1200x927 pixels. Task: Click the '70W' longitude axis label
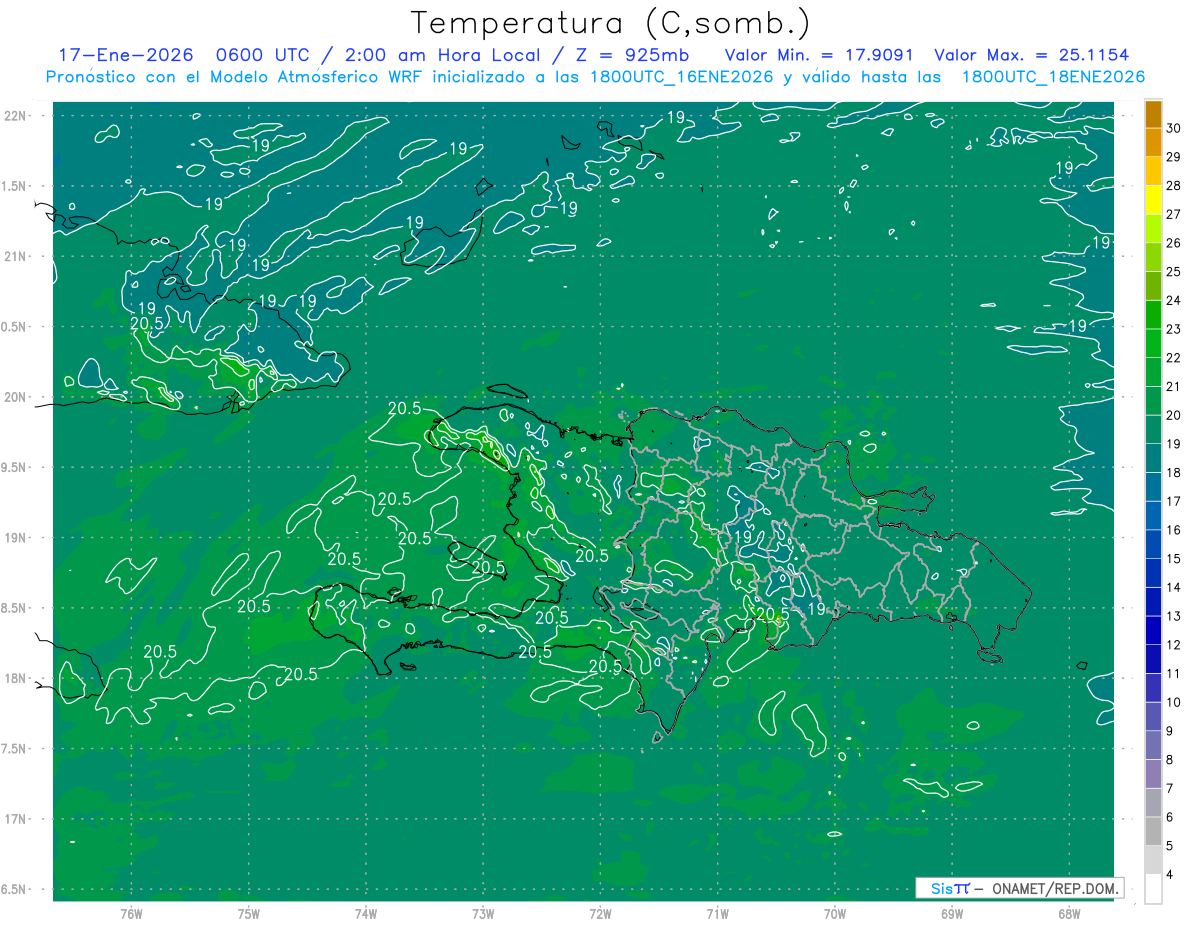(x=835, y=913)
